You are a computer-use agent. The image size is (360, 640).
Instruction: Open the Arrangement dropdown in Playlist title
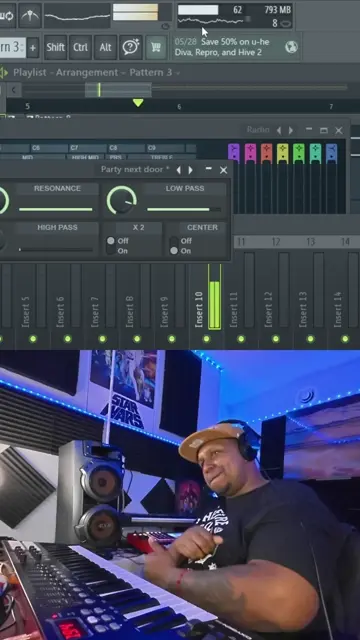tap(87, 73)
